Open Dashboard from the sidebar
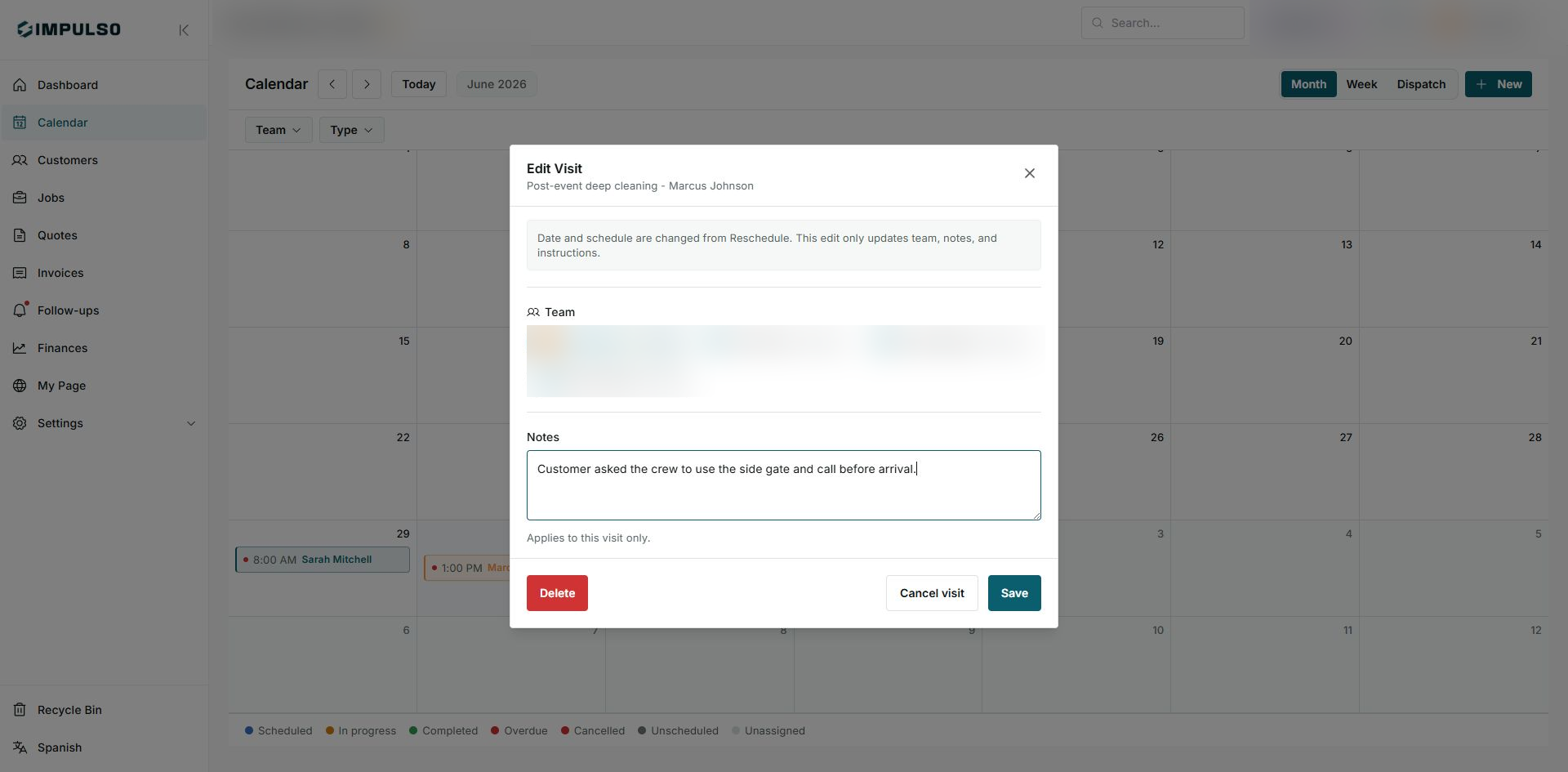 (104, 85)
